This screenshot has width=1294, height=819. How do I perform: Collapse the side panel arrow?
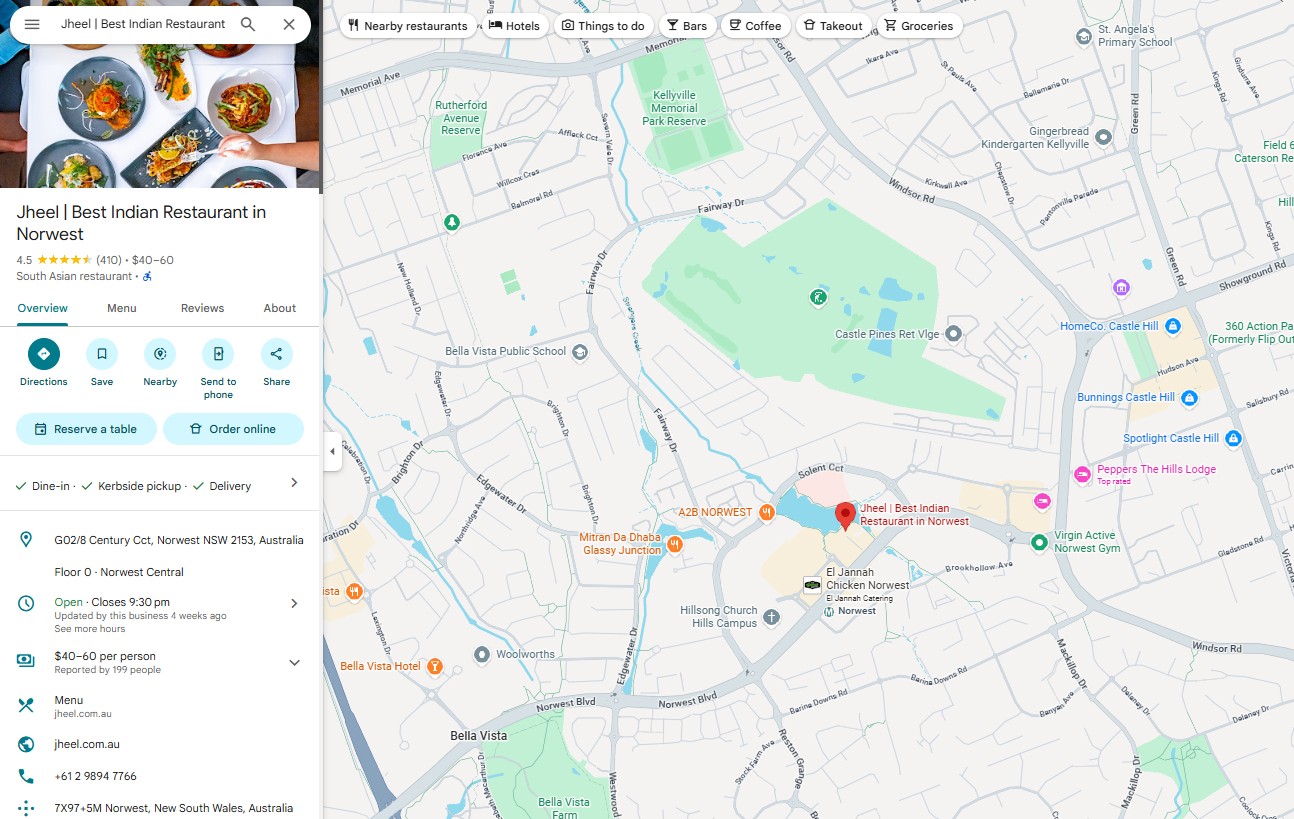point(332,451)
